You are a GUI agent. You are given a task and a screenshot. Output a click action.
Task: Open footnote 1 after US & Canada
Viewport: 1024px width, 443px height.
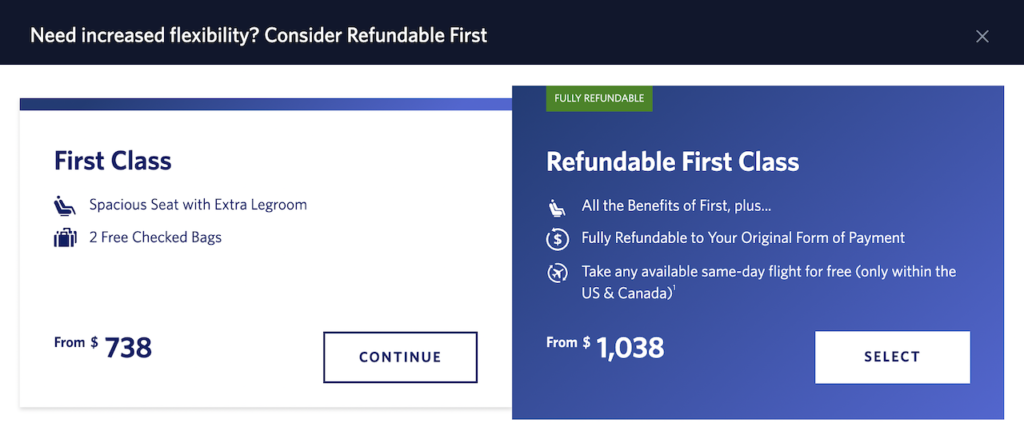[x=675, y=289]
